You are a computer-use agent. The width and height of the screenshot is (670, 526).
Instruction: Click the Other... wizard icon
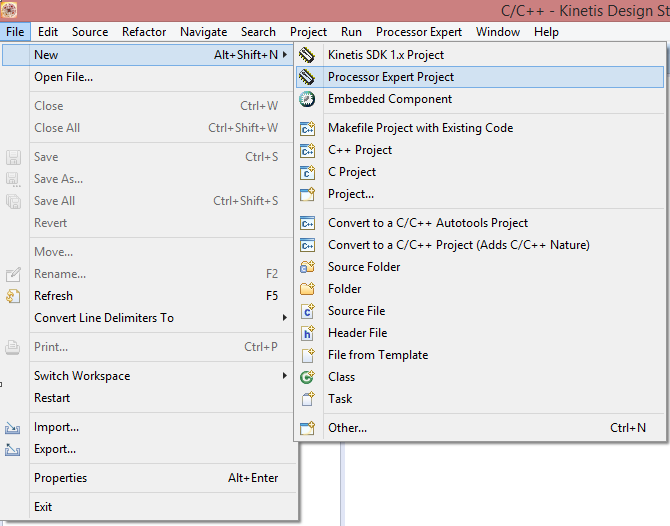pos(307,428)
